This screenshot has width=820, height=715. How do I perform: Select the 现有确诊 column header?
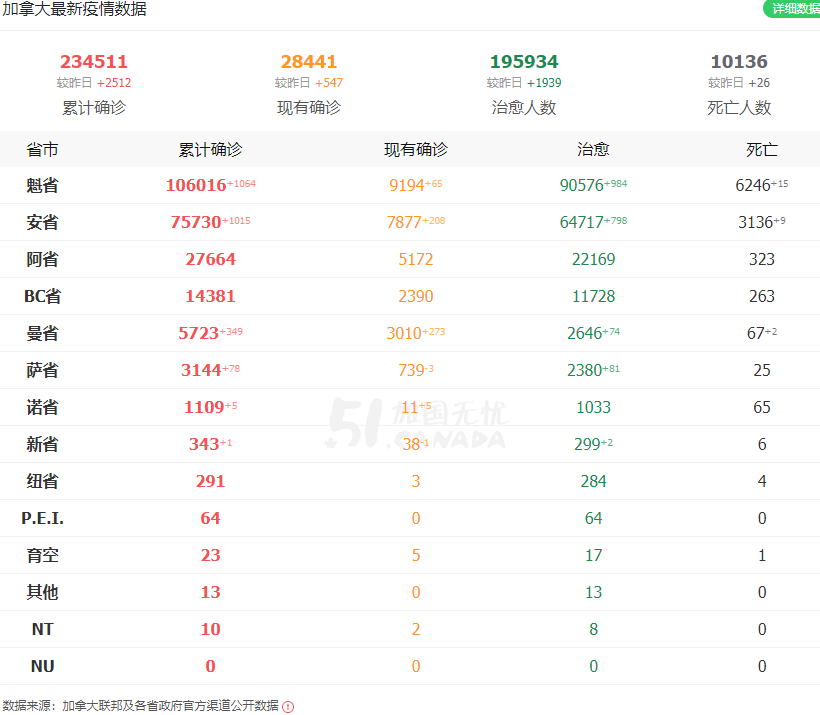416,150
